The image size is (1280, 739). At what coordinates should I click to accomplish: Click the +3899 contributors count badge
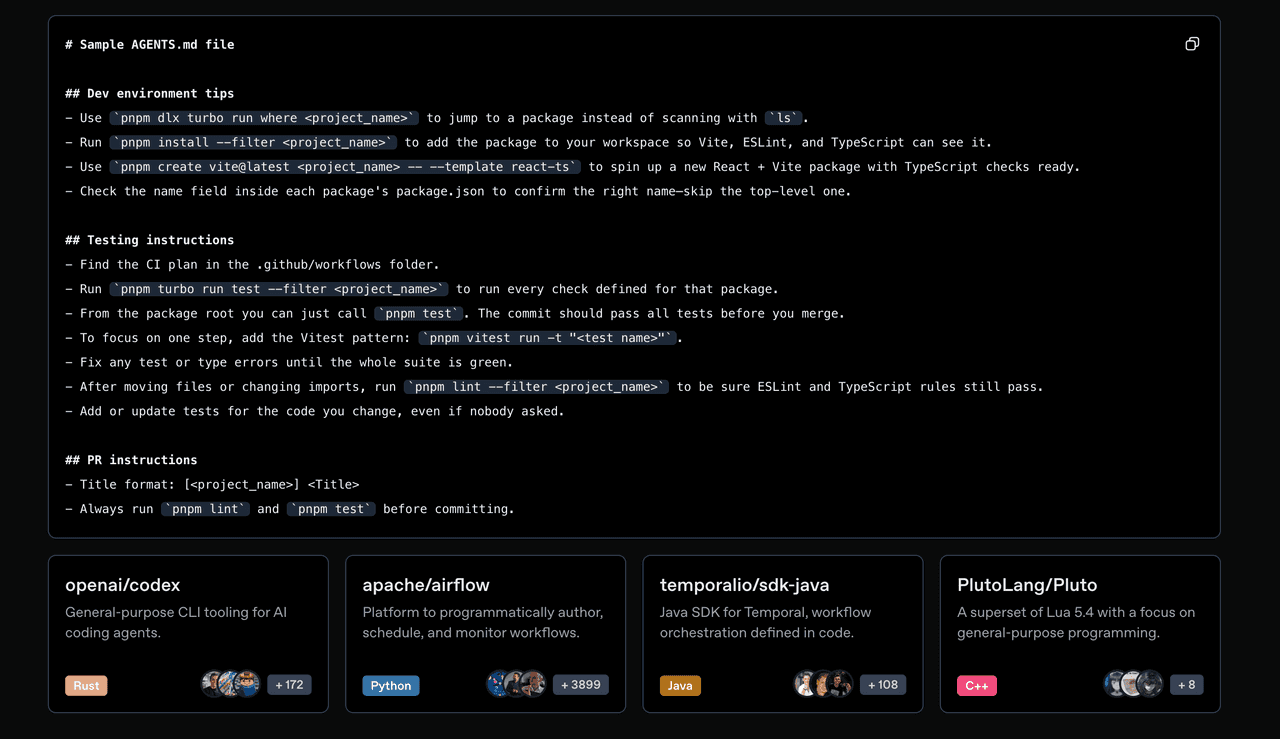[x=580, y=685]
